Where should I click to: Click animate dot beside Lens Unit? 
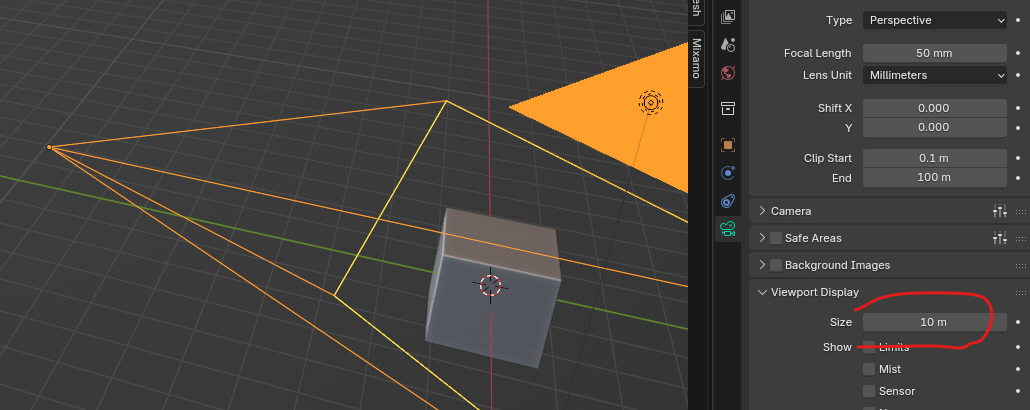point(1018,76)
